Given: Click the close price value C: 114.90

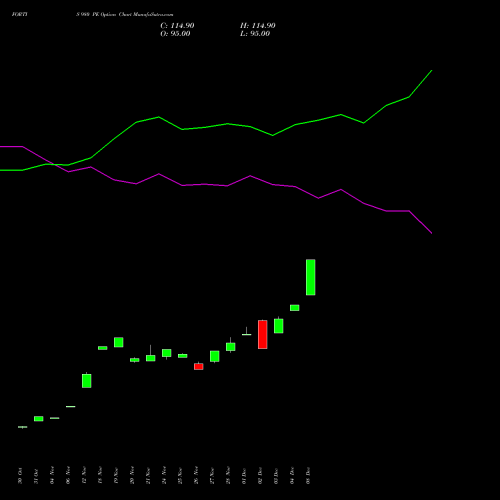Looking at the screenshot, I should (177, 26).
